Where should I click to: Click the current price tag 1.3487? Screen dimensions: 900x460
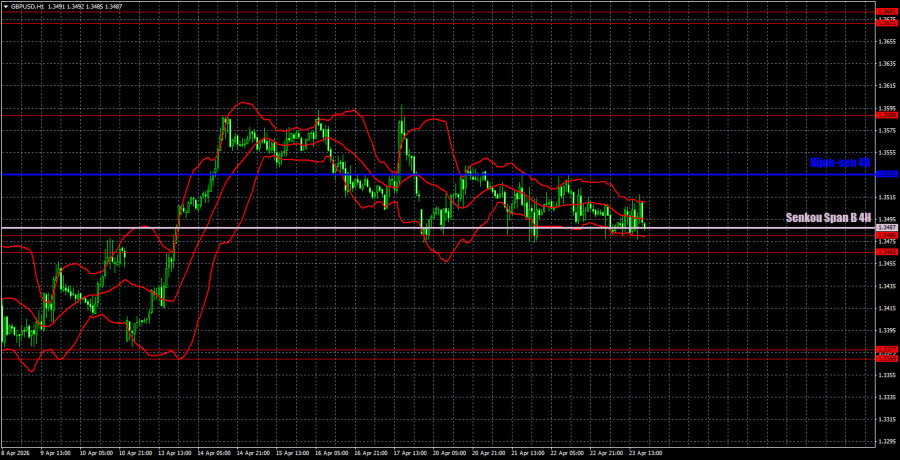coord(886,228)
